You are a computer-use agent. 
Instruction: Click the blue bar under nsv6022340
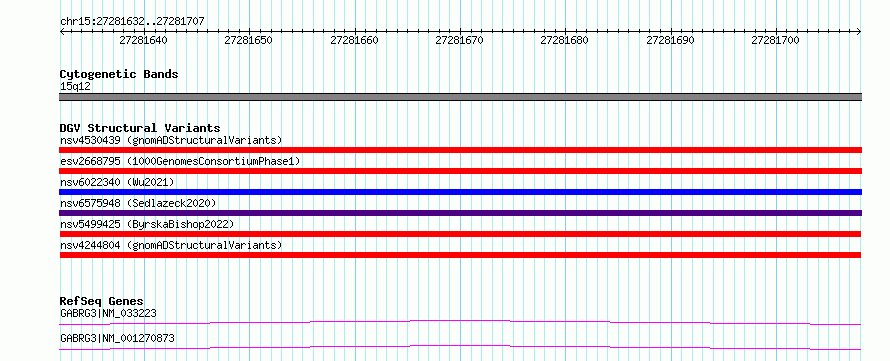460,192
